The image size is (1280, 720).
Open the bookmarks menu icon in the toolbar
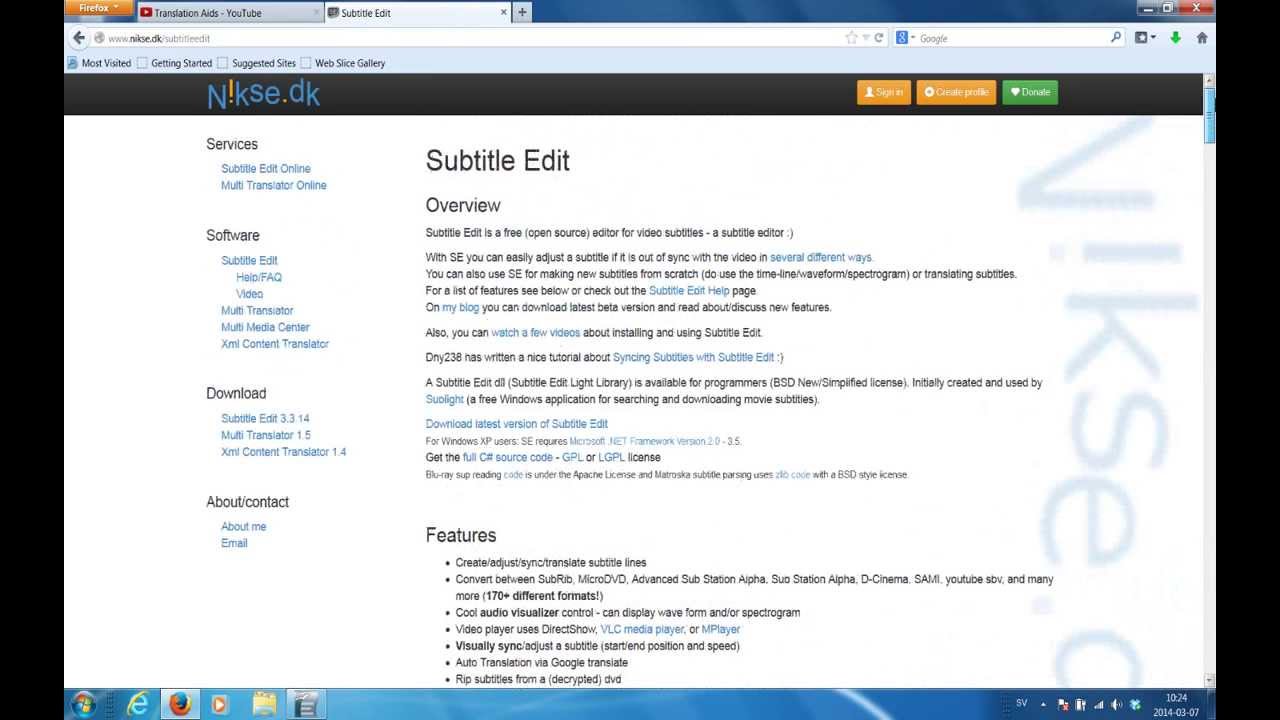[x=1145, y=38]
